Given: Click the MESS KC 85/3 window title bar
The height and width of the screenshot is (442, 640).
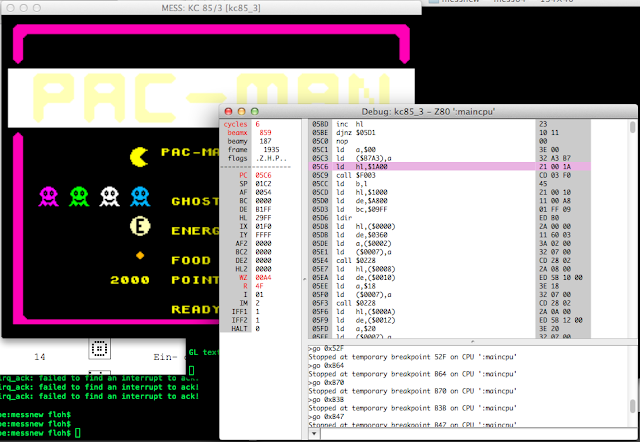Looking at the screenshot, I should pos(211,8).
